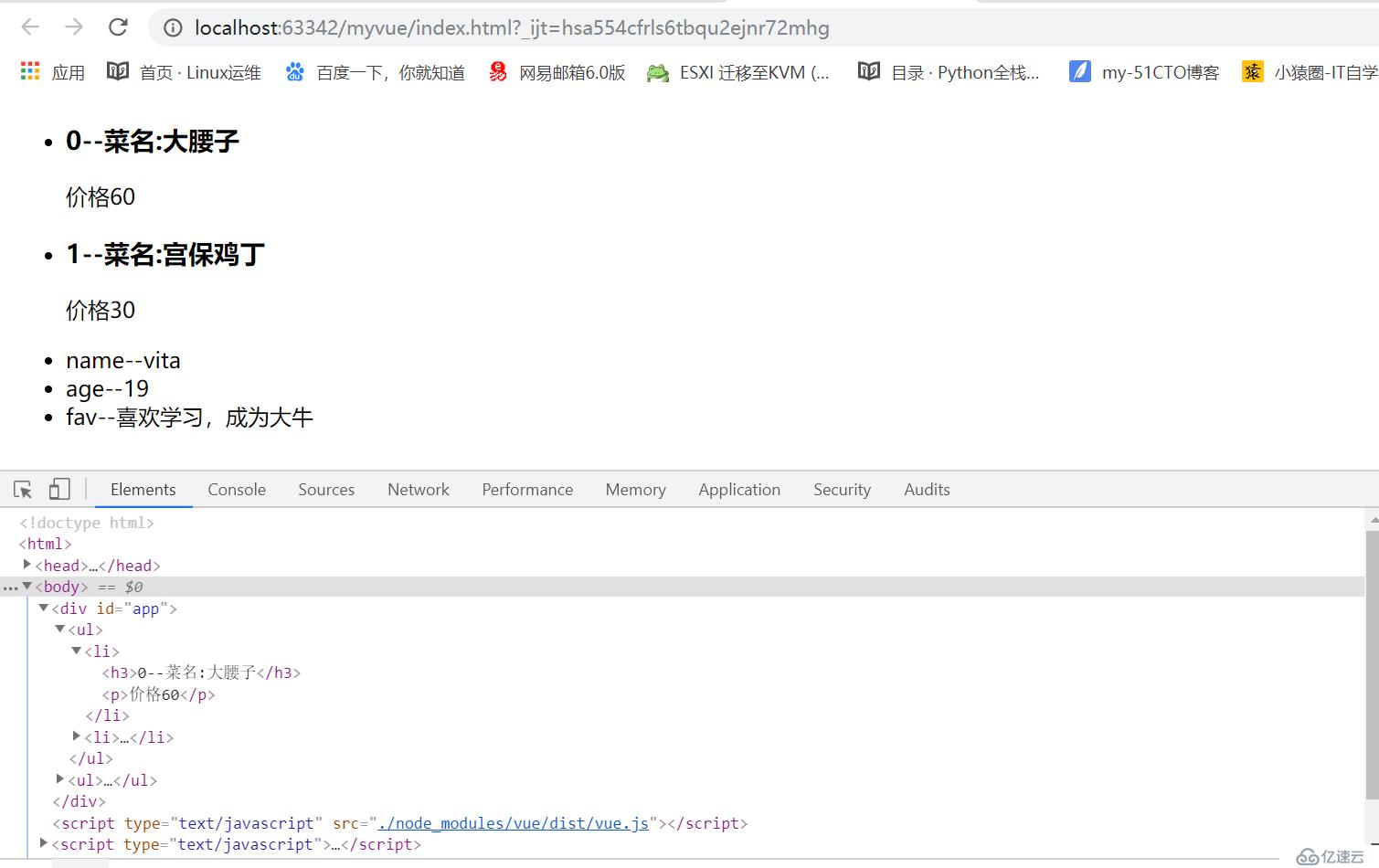Image resolution: width=1379 pixels, height=868 pixels.
Task: Expand the head node in DOM tree
Action: [x=27, y=565]
